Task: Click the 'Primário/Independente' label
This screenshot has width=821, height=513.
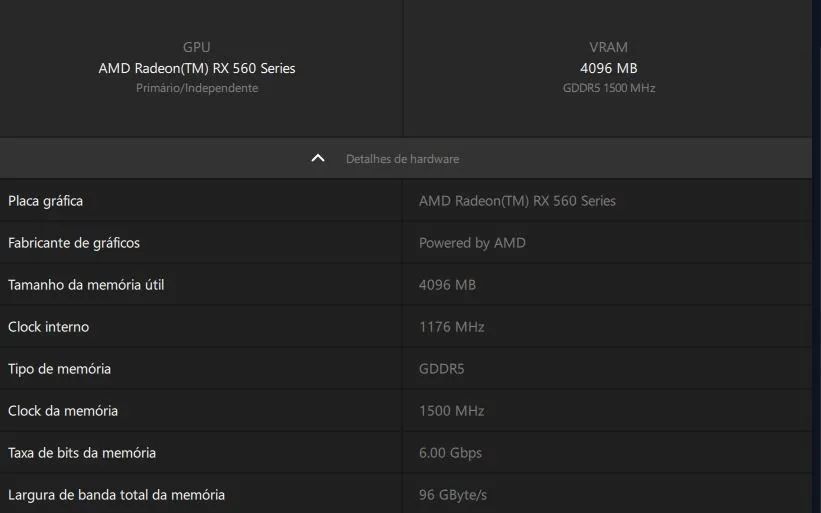Action: pos(197,88)
